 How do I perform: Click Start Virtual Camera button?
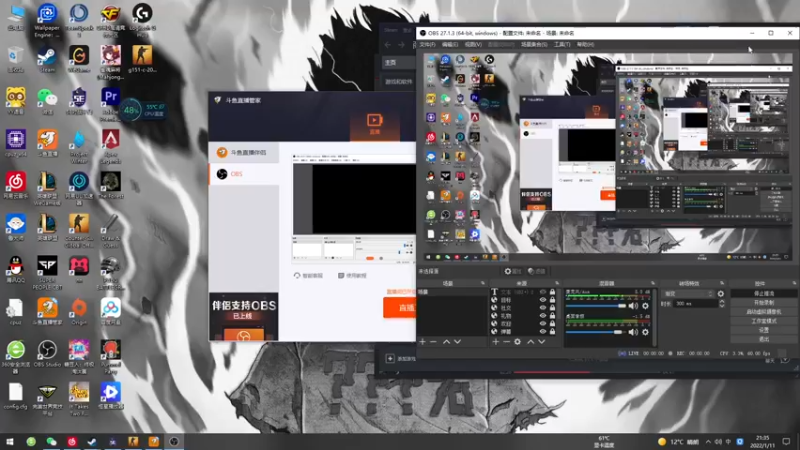(764, 312)
